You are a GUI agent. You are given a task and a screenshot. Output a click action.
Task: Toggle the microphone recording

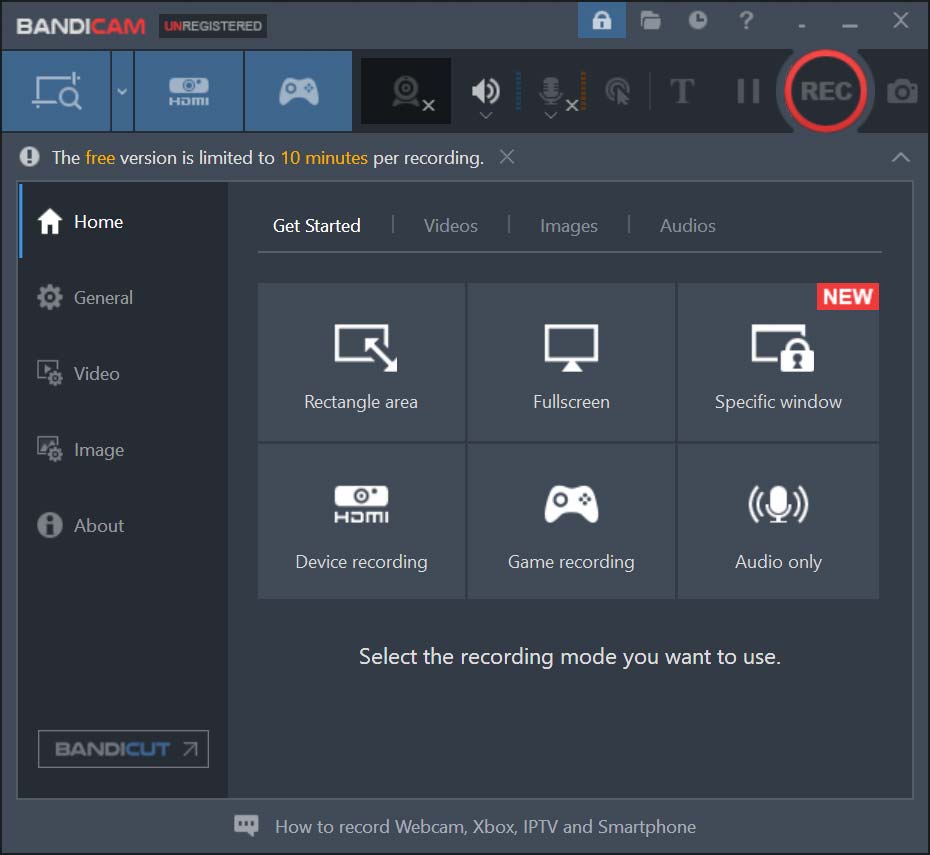[x=552, y=90]
